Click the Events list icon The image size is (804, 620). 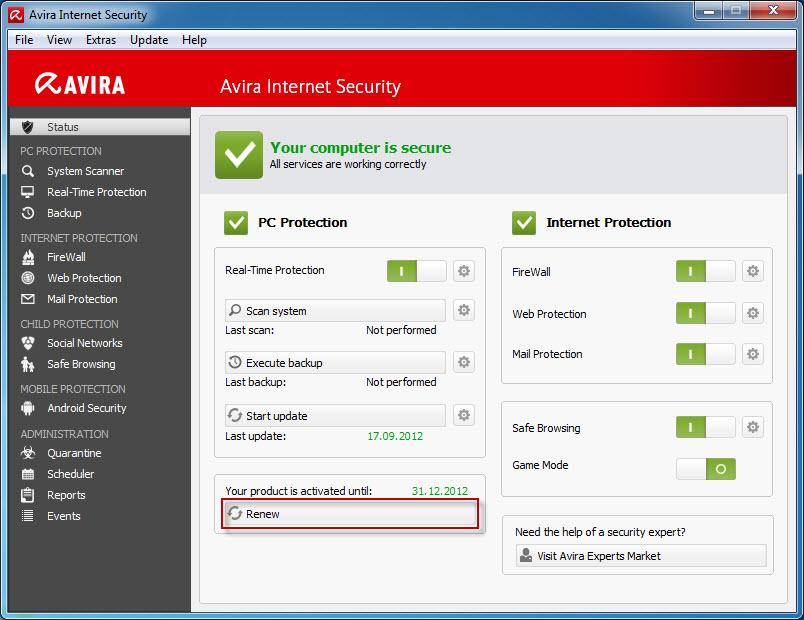28,516
